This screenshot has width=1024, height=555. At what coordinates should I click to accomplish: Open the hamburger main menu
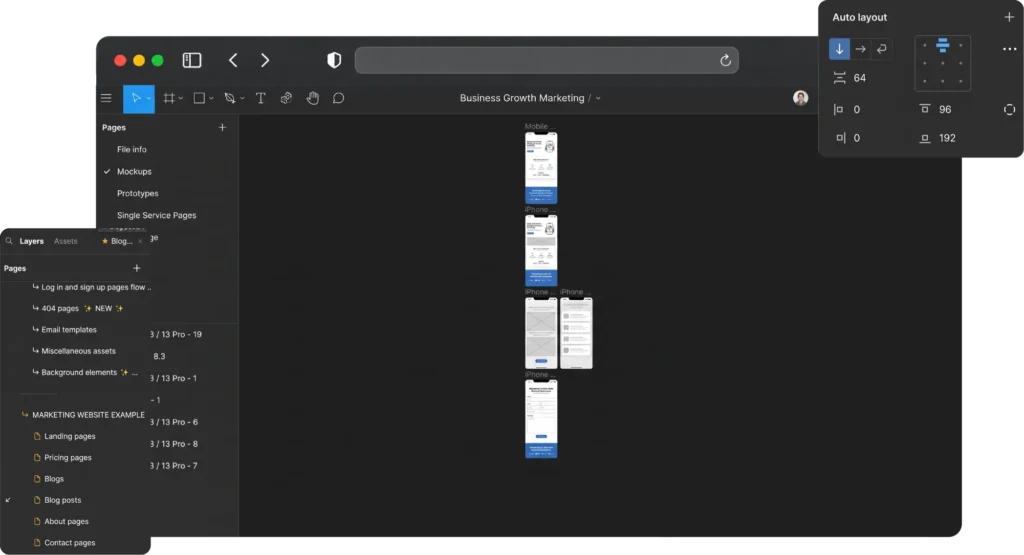tap(106, 98)
